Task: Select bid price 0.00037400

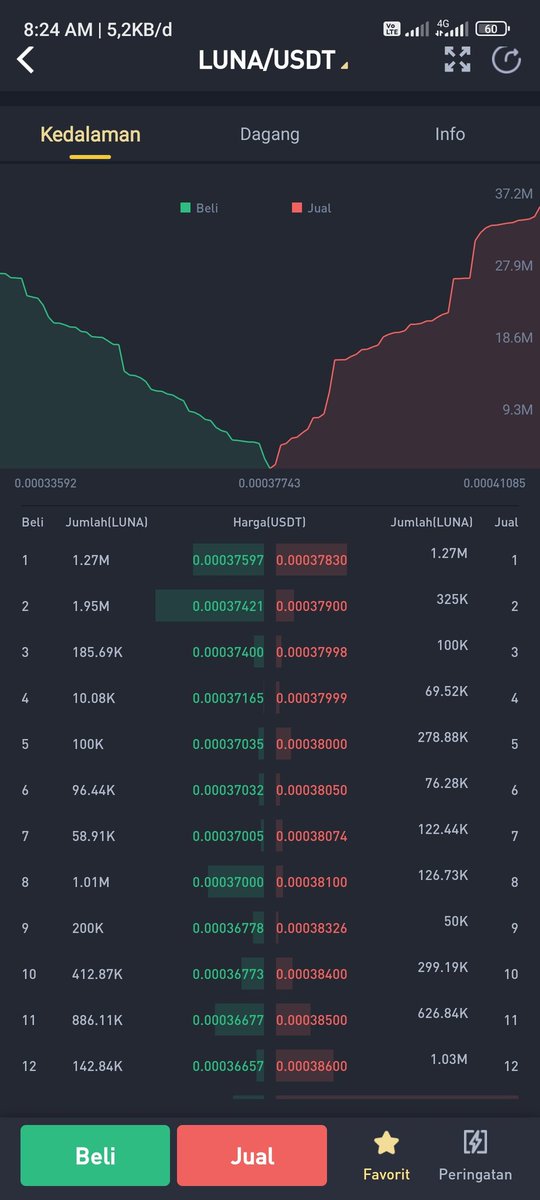Action: tap(228, 652)
